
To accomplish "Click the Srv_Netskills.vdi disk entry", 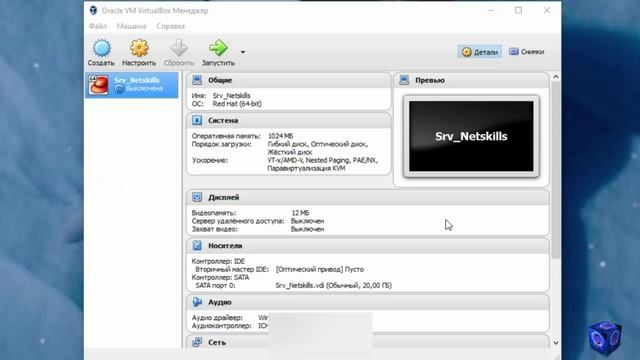I will coord(333,285).
